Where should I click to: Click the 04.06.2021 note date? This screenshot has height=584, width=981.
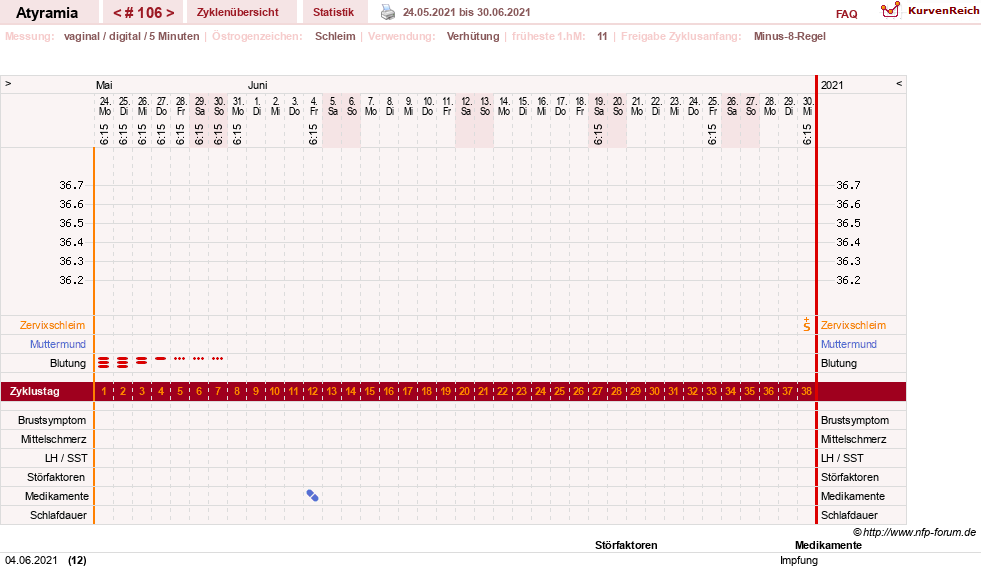31,560
